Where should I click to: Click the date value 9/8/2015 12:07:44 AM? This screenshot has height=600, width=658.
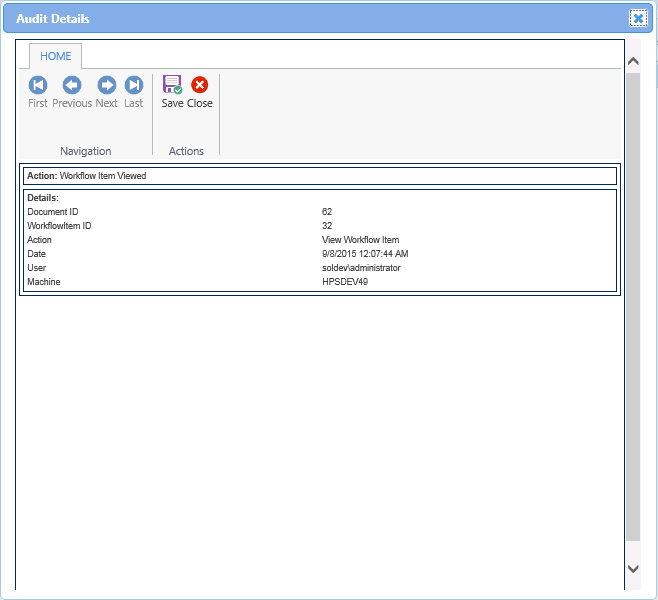click(365, 254)
